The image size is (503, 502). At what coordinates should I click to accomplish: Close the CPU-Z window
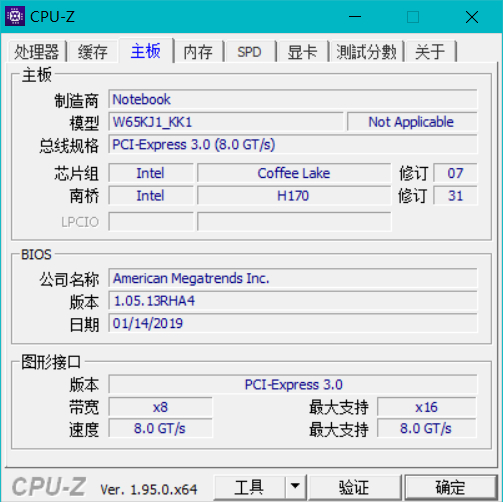coord(472,16)
